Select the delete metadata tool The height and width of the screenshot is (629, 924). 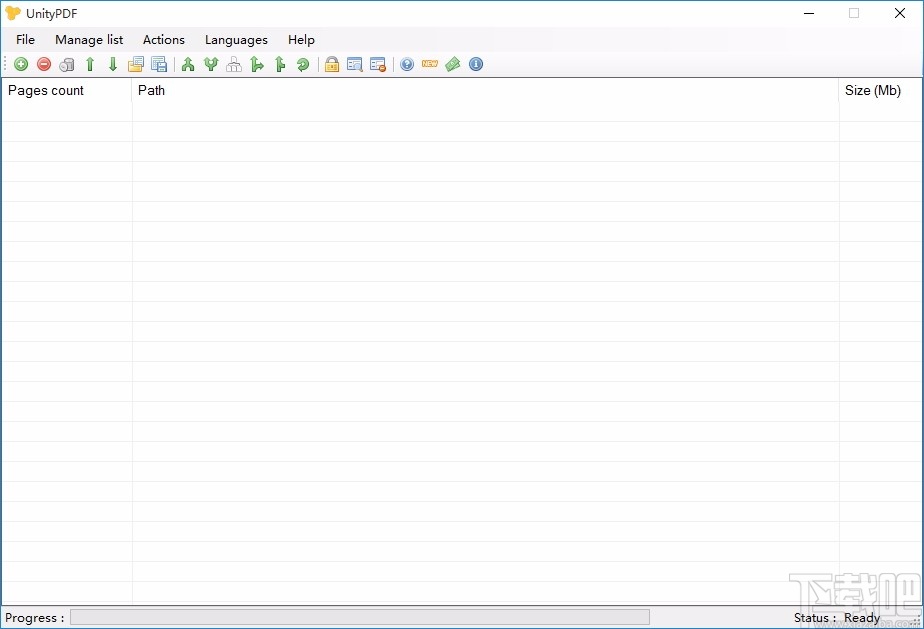tap(377, 64)
